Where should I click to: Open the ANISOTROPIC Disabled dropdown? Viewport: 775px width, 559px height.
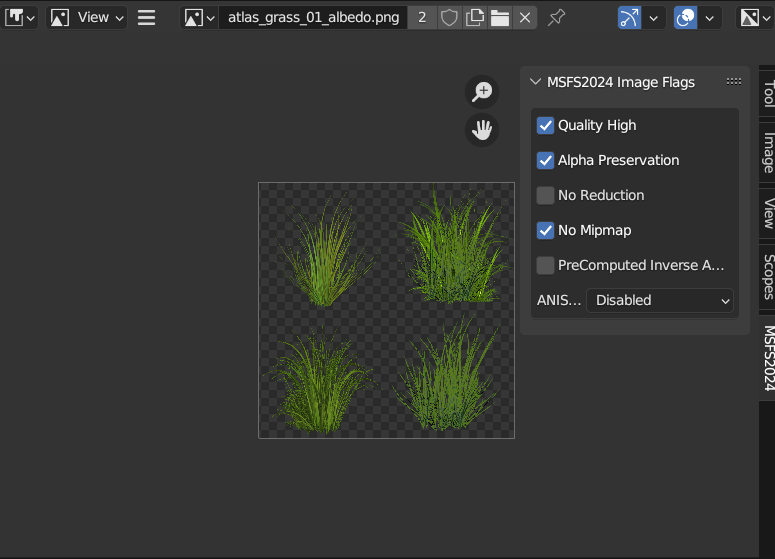[x=660, y=301]
